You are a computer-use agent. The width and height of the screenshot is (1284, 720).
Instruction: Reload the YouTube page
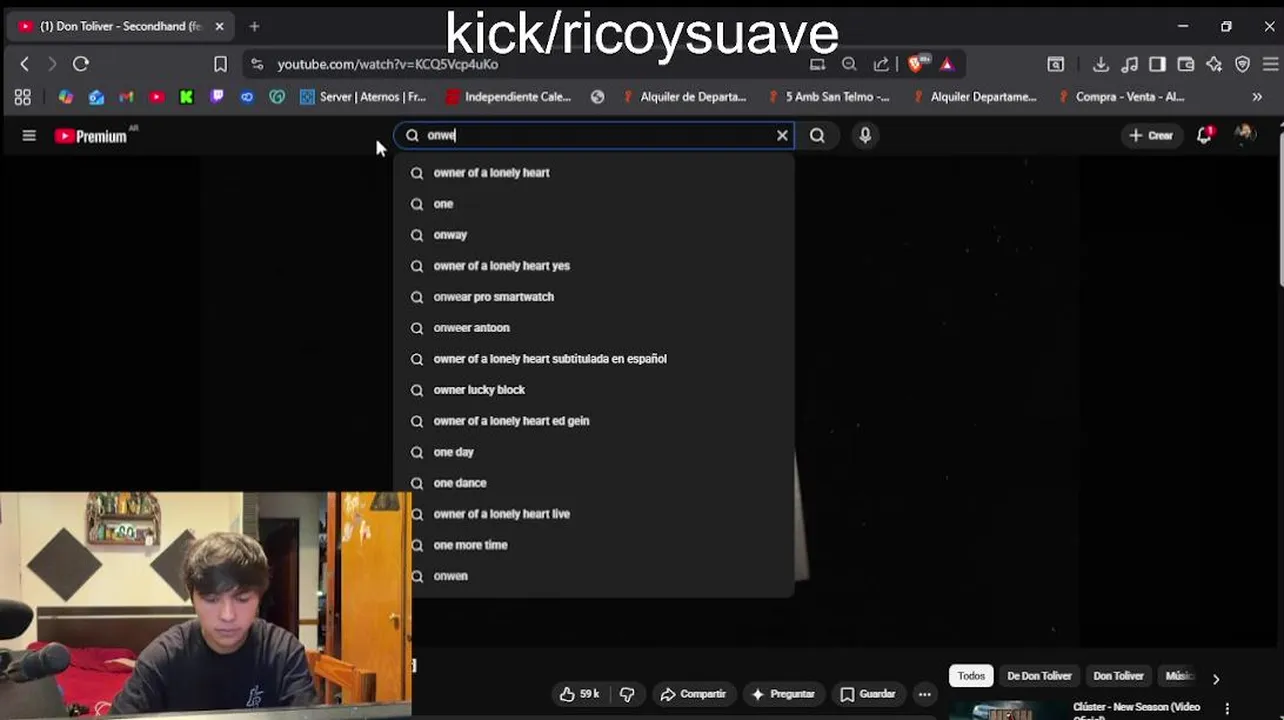click(x=81, y=64)
